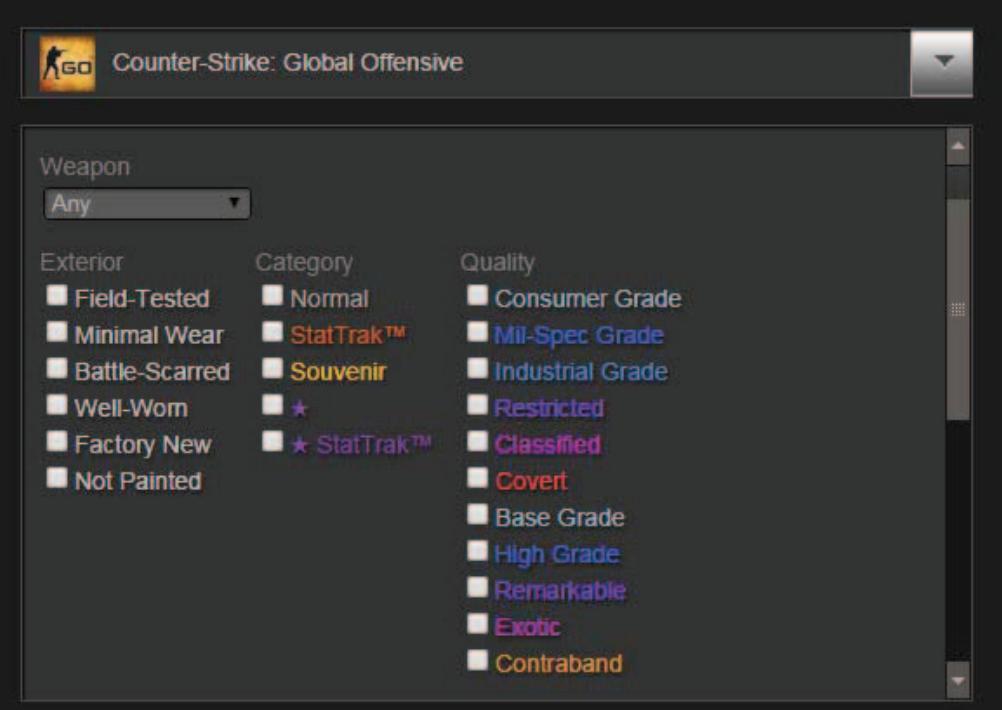Click the Contraband orange label
This screenshot has width=1002, height=710.
(x=559, y=663)
